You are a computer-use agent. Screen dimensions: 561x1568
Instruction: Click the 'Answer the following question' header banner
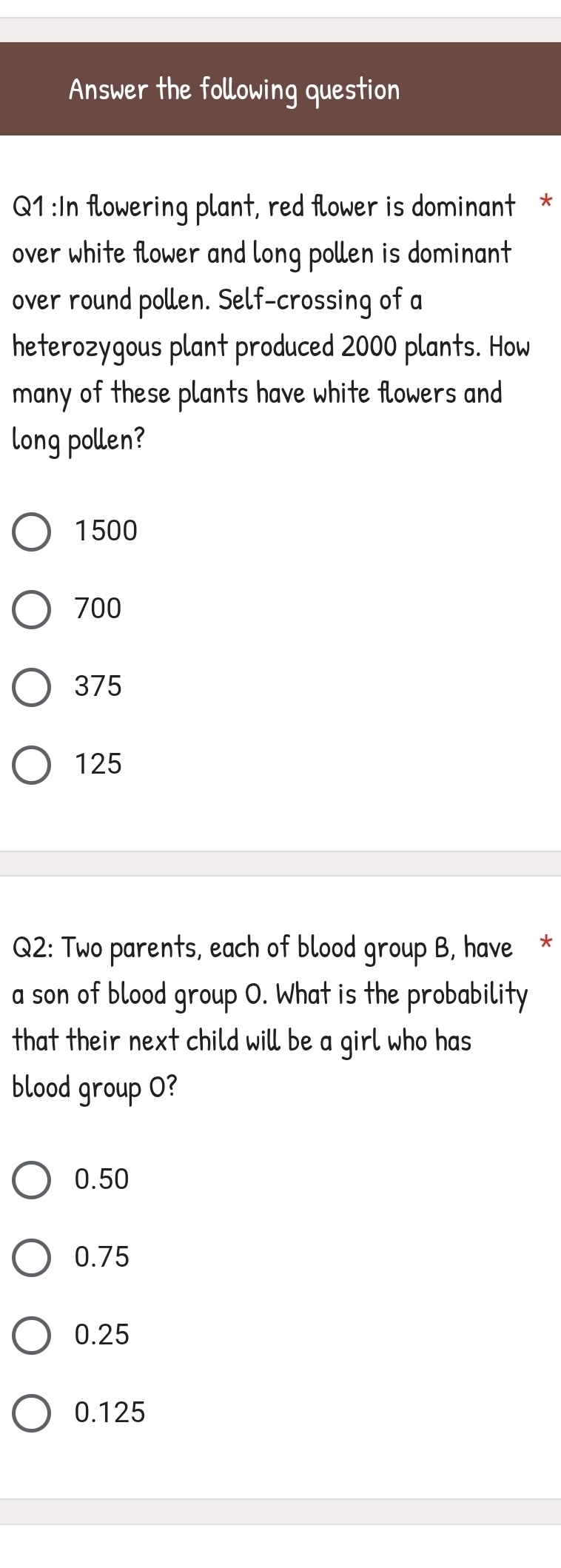[280, 89]
